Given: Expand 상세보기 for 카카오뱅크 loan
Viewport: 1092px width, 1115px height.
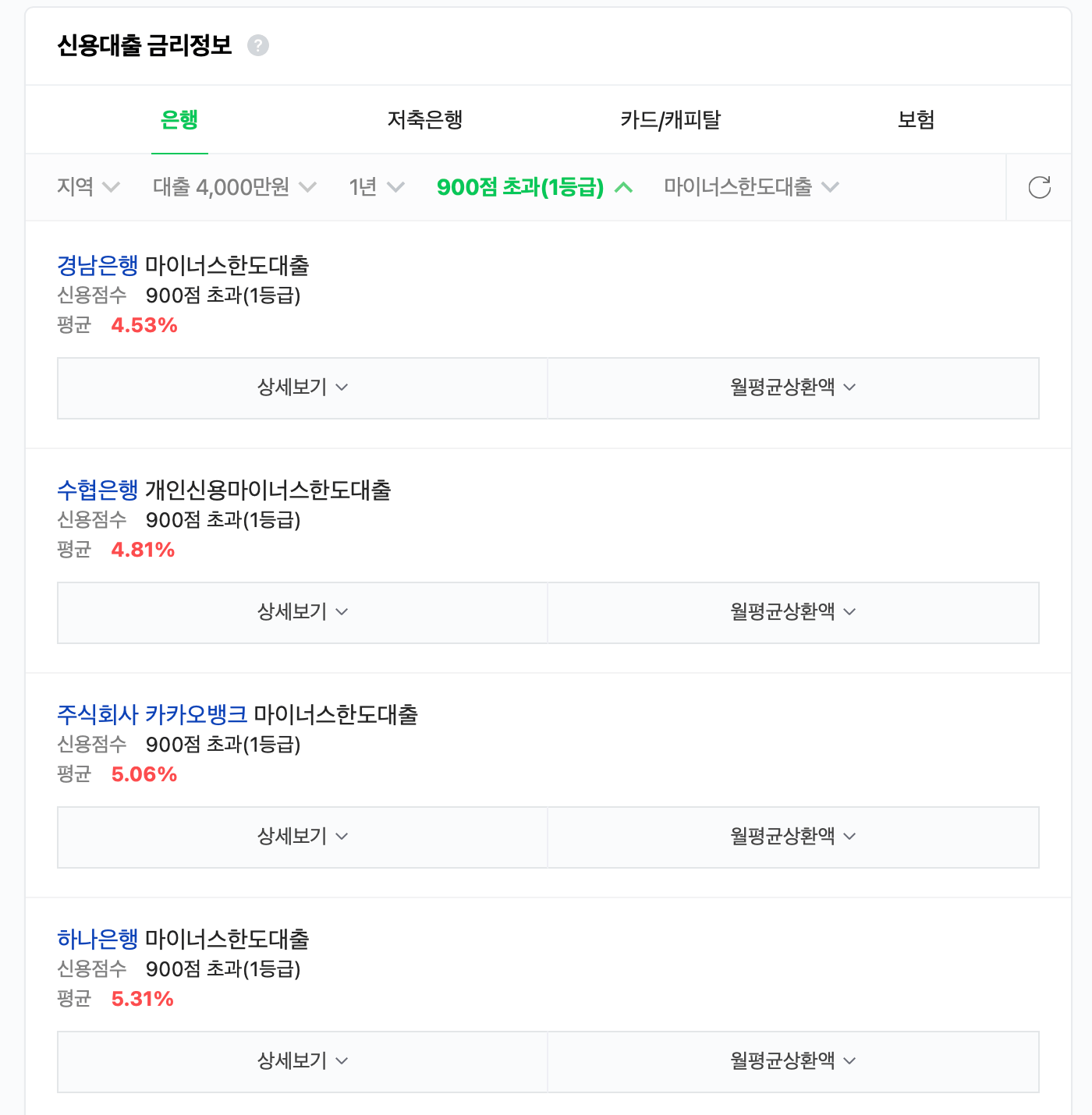Looking at the screenshot, I should tap(303, 837).
